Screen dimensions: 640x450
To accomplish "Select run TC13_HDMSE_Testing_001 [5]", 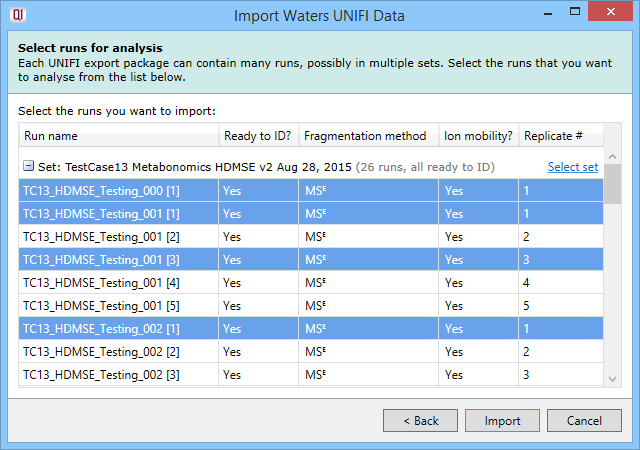I will [311, 305].
